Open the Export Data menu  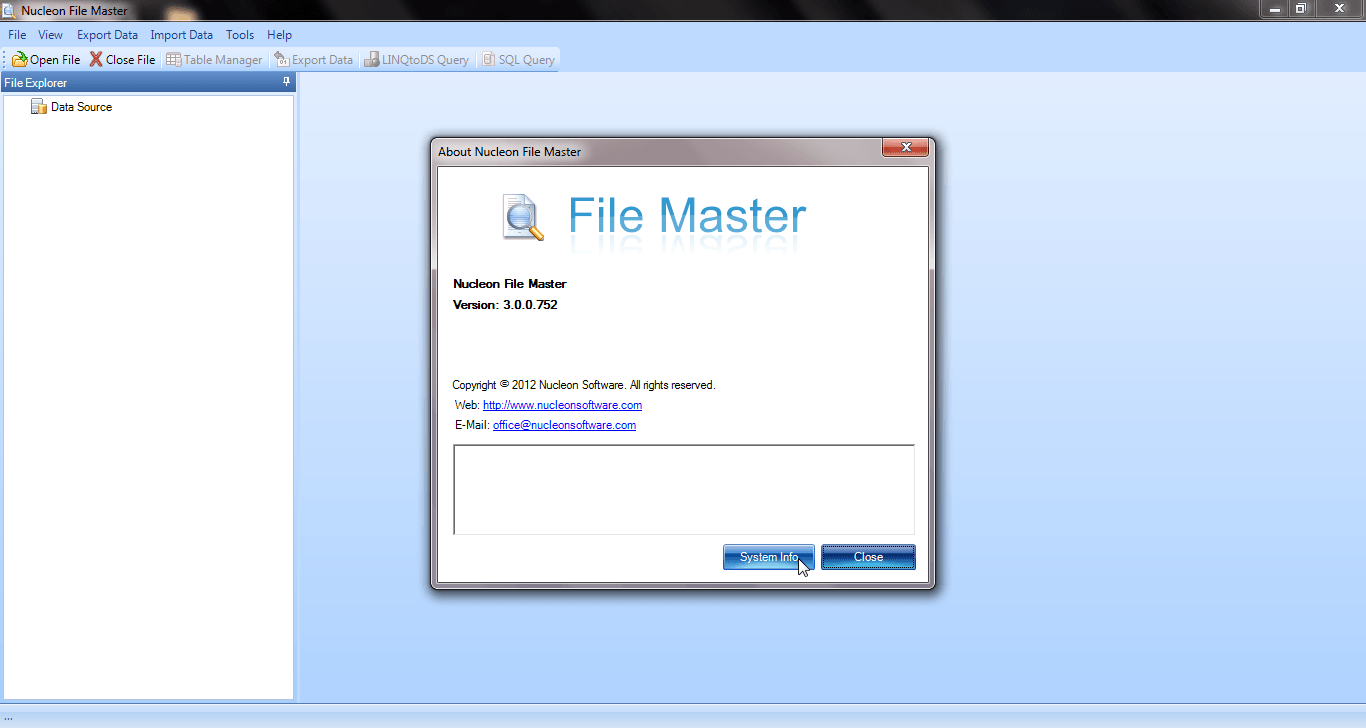[x=107, y=35]
